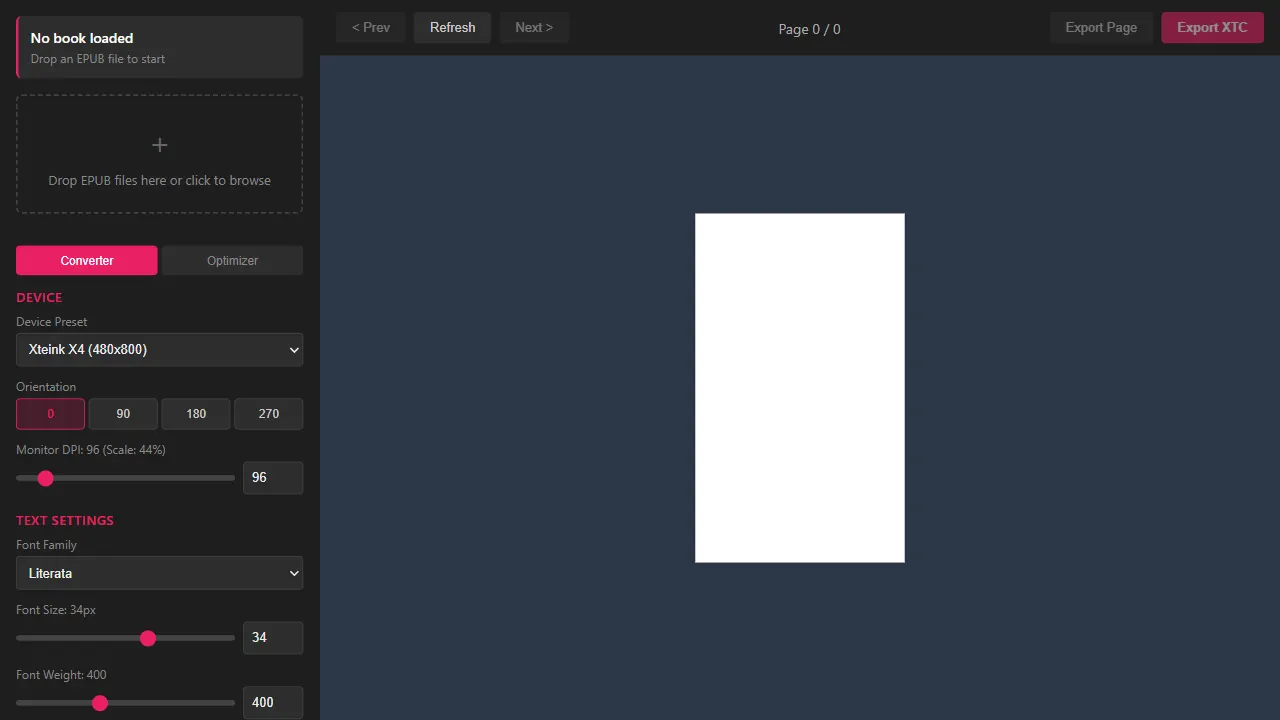Image resolution: width=1280 pixels, height=720 pixels.
Task: Set orientation to 270 degrees
Action: [x=269, y=414]
